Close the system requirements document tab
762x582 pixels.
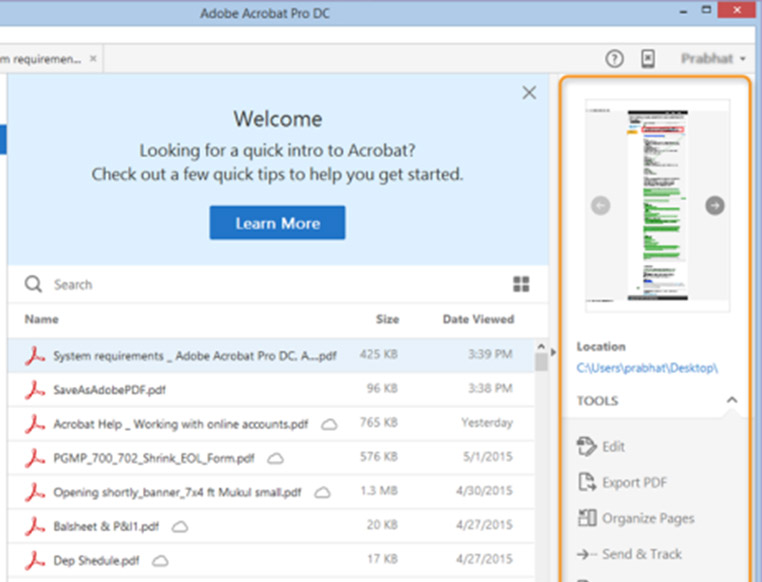93,59
